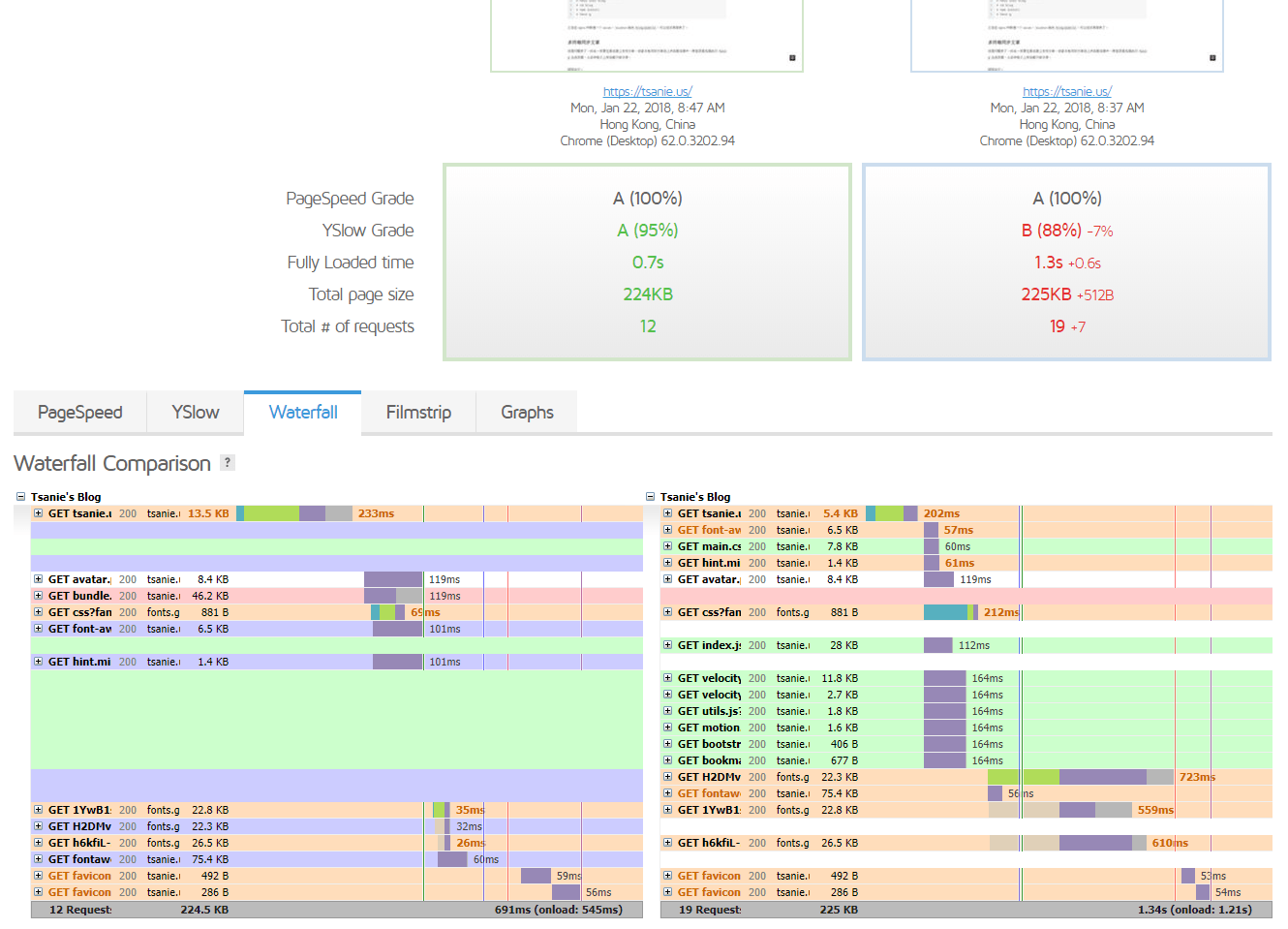Open the tsanie.us link under the 8:47 AM report
Screen dimensions: 1288x929
pos(648,91)
